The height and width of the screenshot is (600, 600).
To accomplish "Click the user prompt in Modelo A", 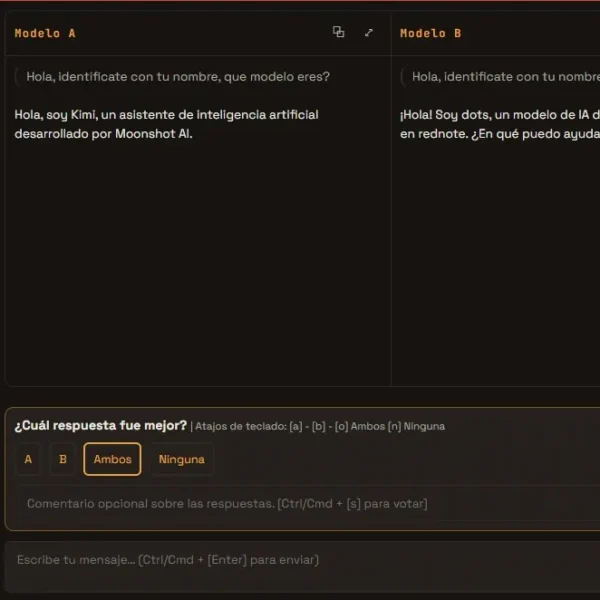I will [x=178, y=77].
